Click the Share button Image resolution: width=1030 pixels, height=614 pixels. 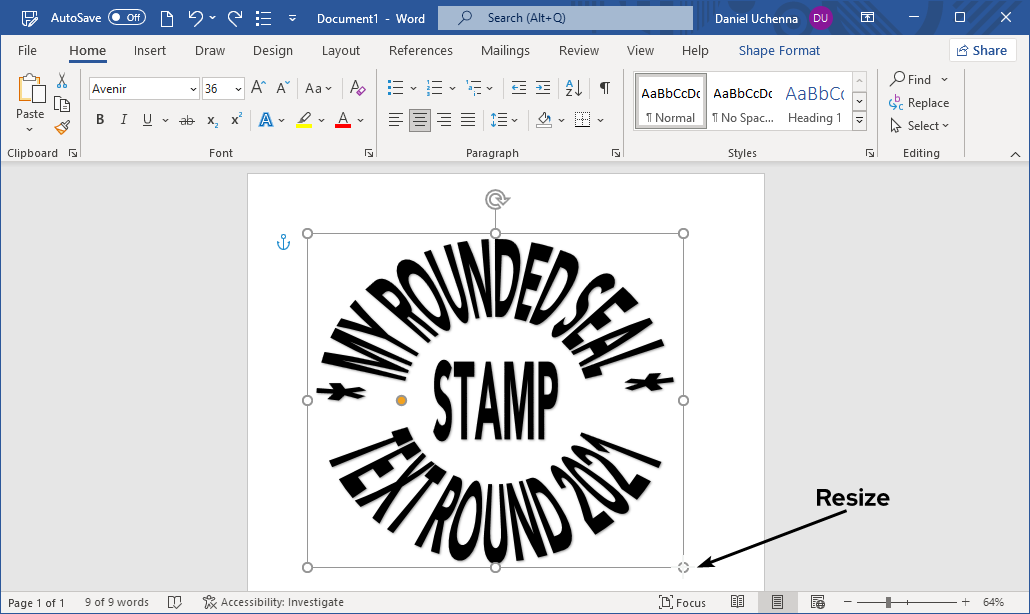coord(982,50)
